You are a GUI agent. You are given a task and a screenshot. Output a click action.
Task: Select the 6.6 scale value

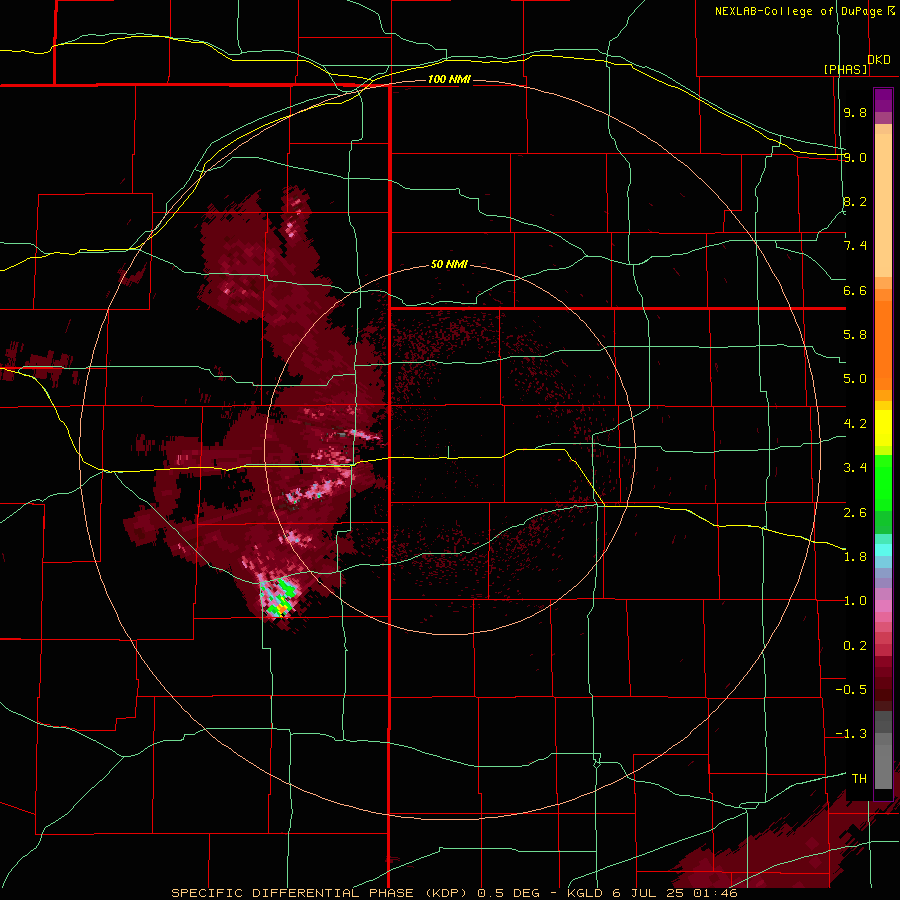click(x=855, y=290)
